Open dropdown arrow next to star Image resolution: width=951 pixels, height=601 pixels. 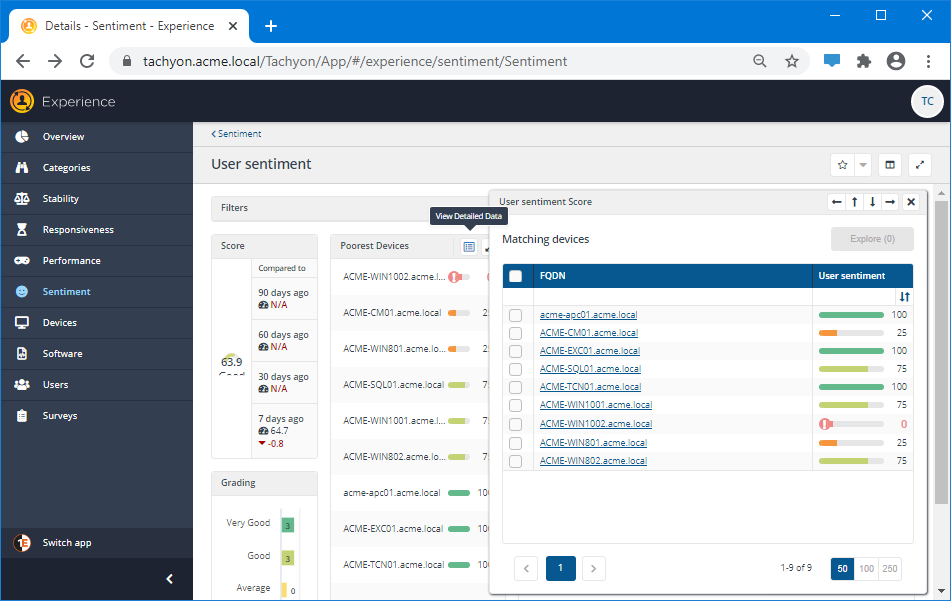coord(862,164)
